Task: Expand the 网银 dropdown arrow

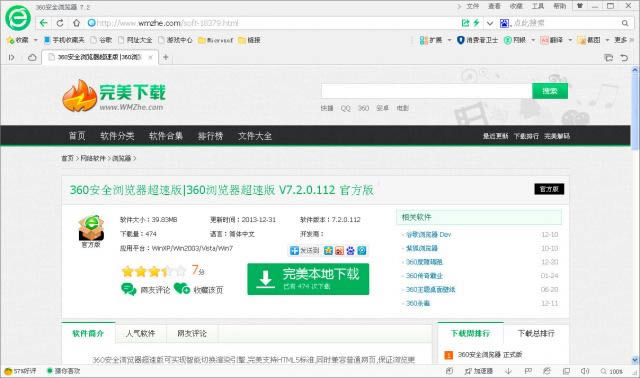Action: [x=533, y=40]
